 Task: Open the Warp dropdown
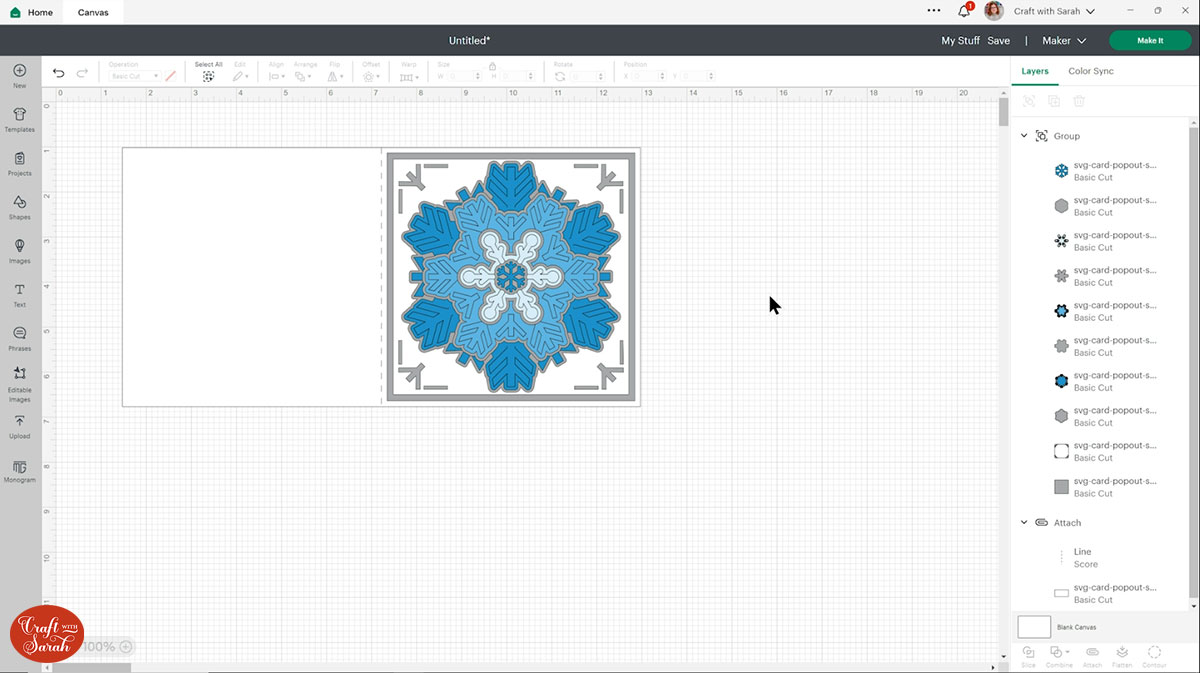pos(409,76)
